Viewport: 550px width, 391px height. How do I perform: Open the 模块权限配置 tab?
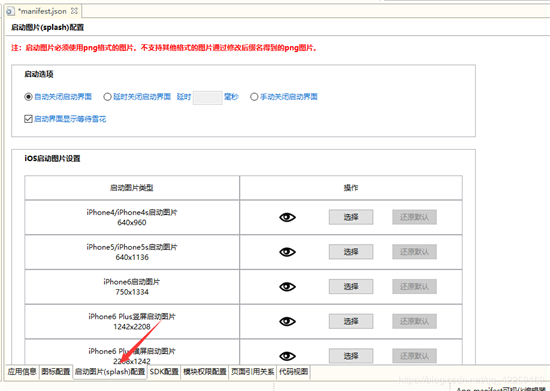coord(205,372)
